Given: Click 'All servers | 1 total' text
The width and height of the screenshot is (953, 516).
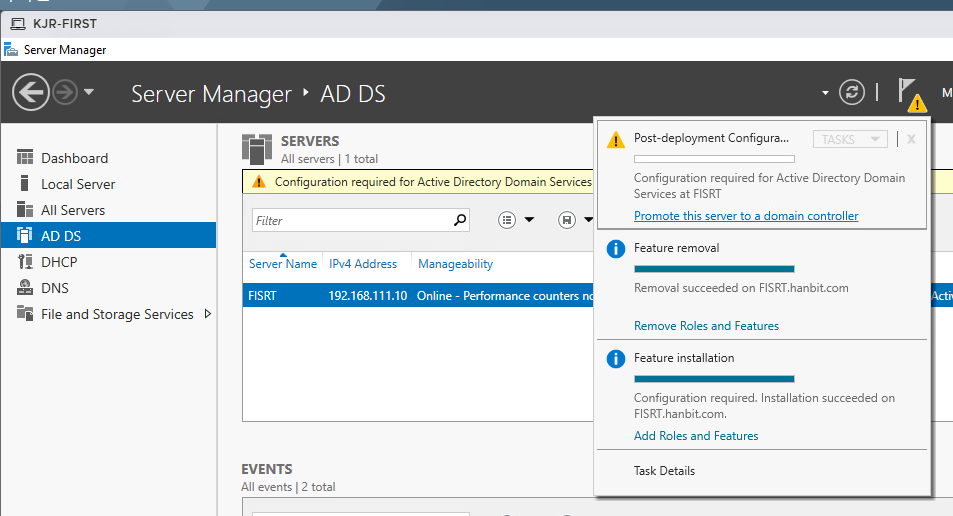Looking at the screenshot, I should pyautogui.click(x=329, y=159).
